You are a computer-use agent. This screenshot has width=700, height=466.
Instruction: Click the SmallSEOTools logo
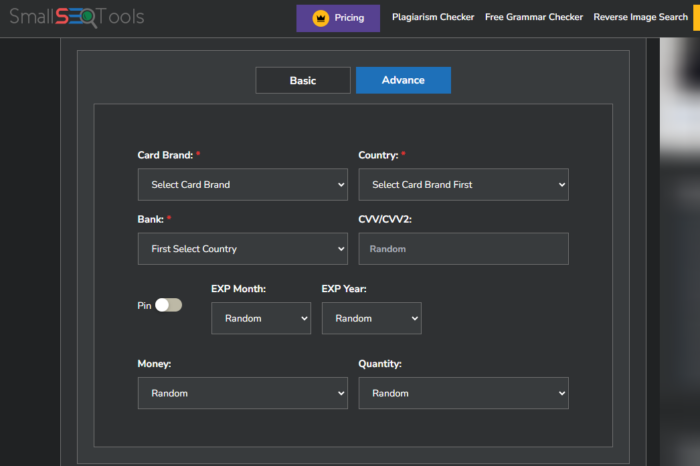point(77,17)
